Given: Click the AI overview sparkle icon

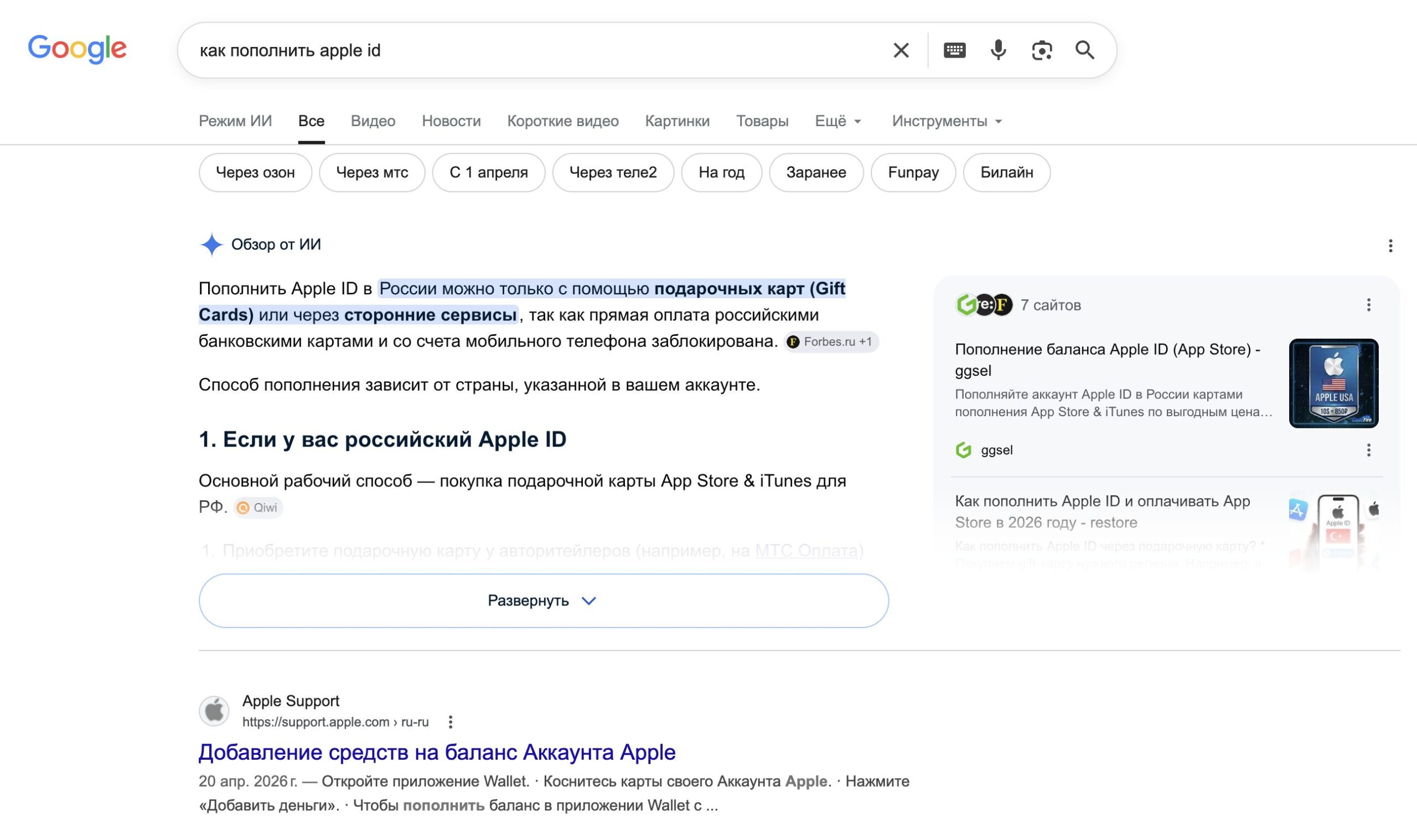Looking at the screenshot, I should point(211,245).
